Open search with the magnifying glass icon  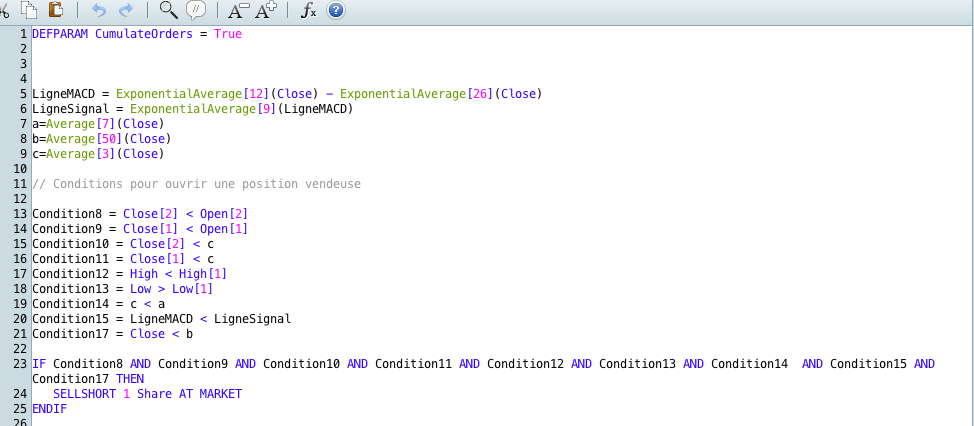coord(168,9)
